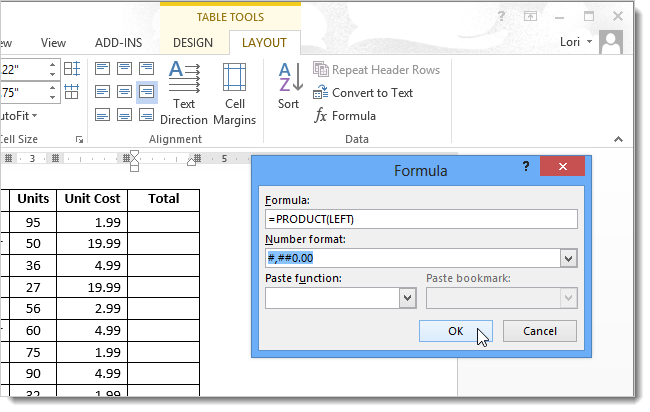Click cell with value 36
The width and height of the screenshot is (650, 412).
coord(33,266)
